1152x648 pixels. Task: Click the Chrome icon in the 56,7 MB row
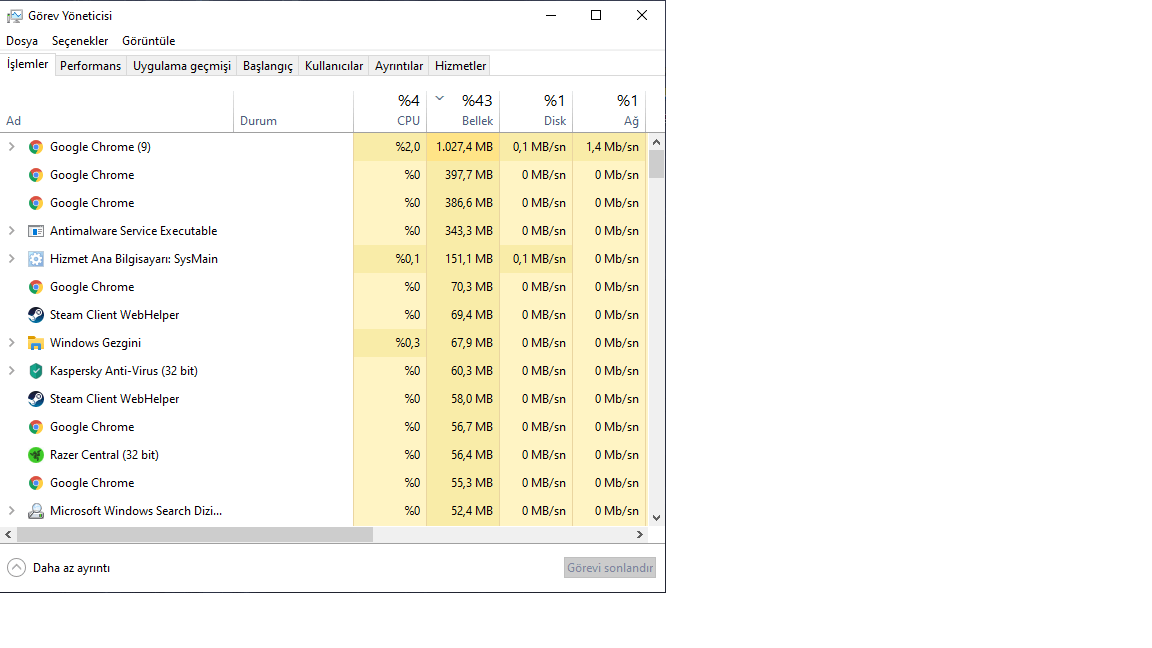pyautogui.click(x=35, y=427)
